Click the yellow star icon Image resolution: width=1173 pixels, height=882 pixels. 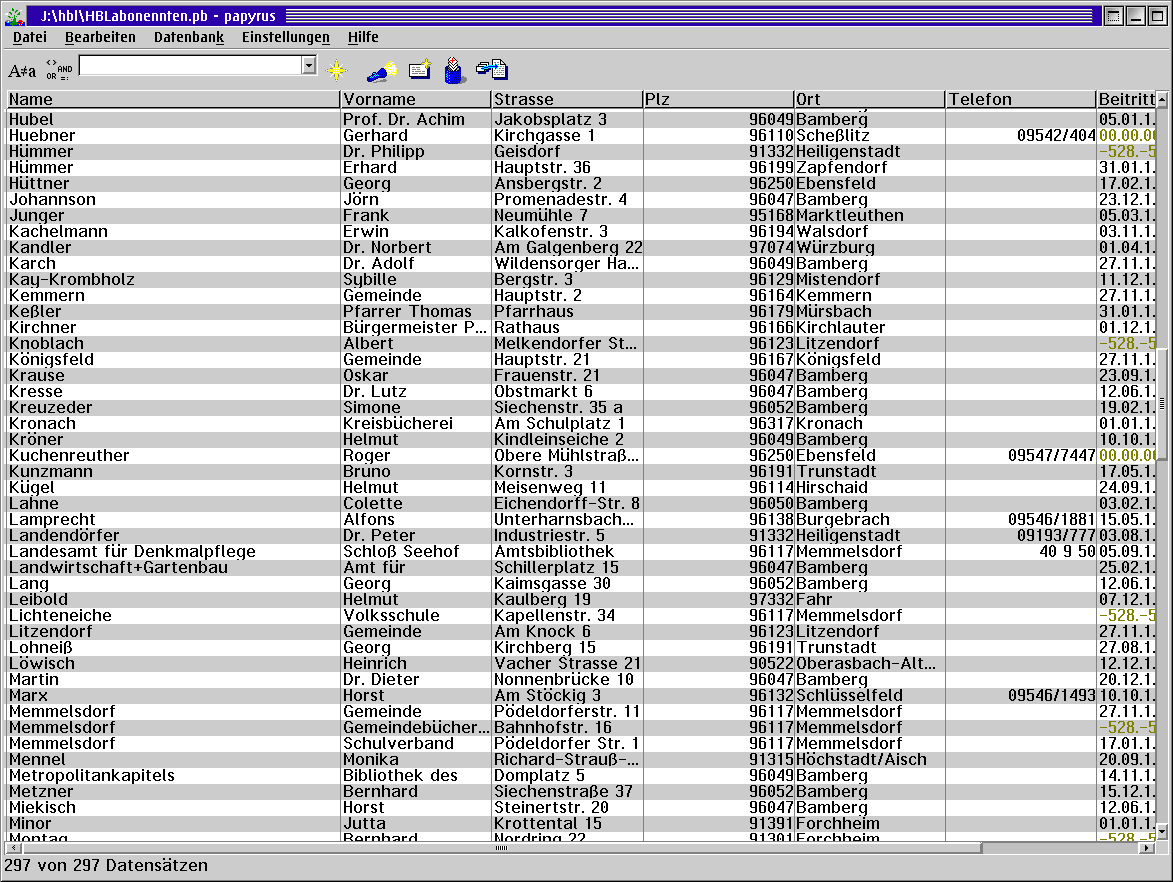(x=337, y=70)
